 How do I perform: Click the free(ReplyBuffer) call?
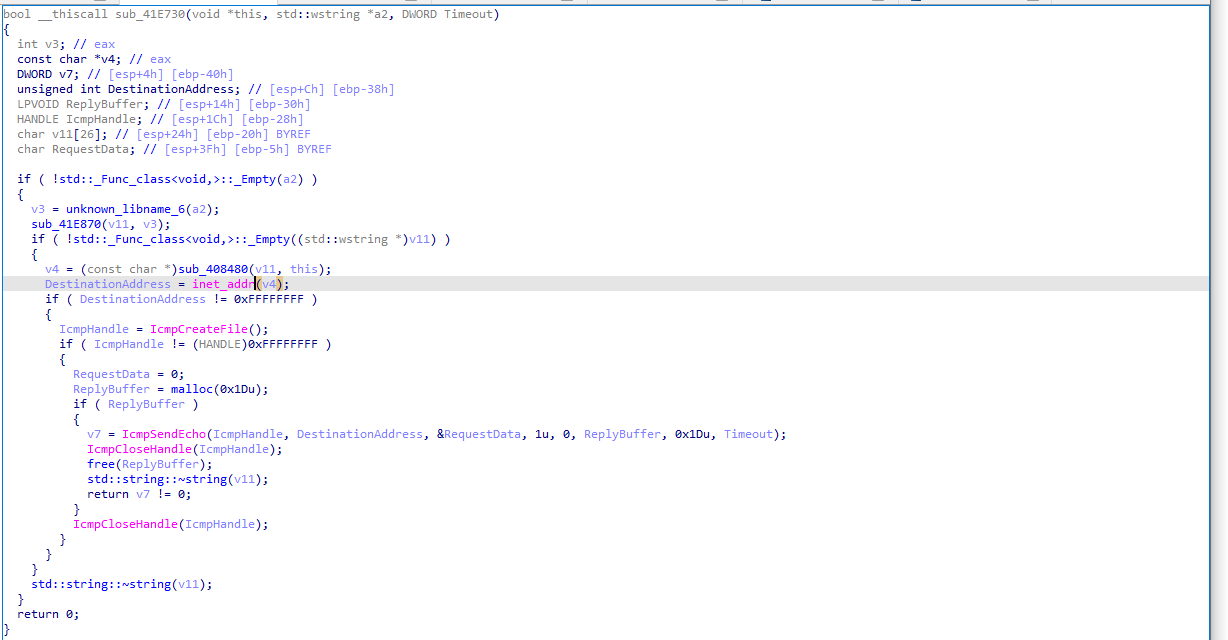click(149, 464)
